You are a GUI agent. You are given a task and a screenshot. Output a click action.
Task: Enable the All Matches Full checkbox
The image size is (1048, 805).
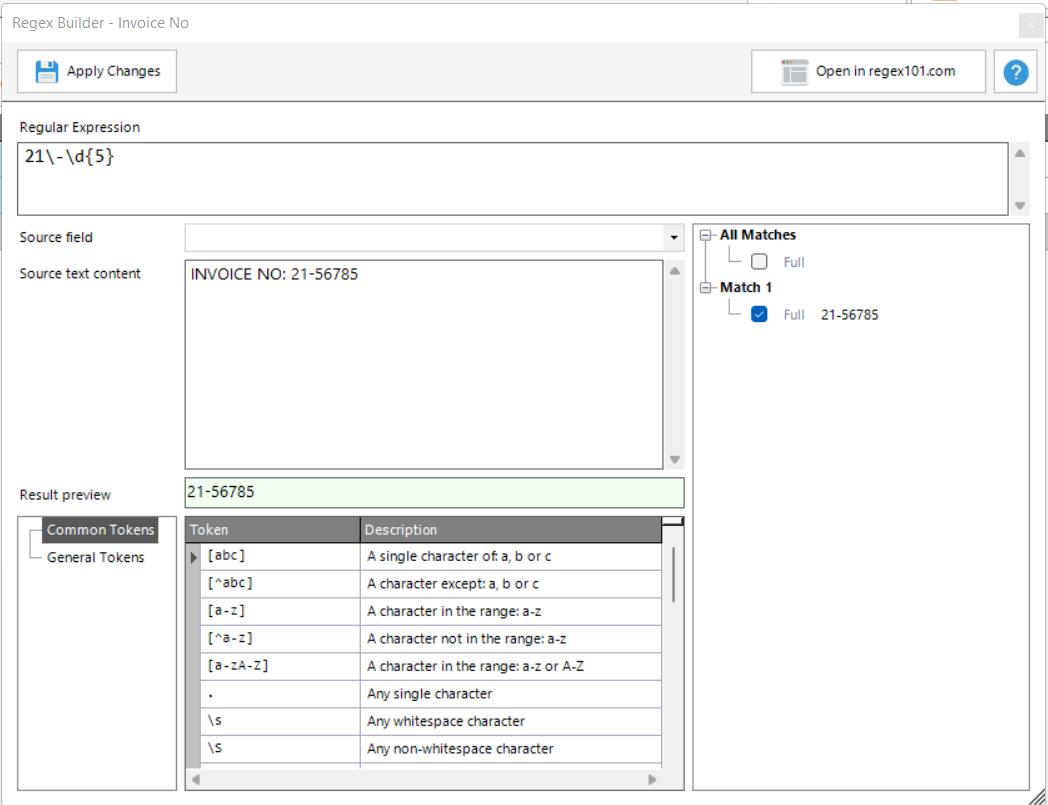[x=759, y=262]
